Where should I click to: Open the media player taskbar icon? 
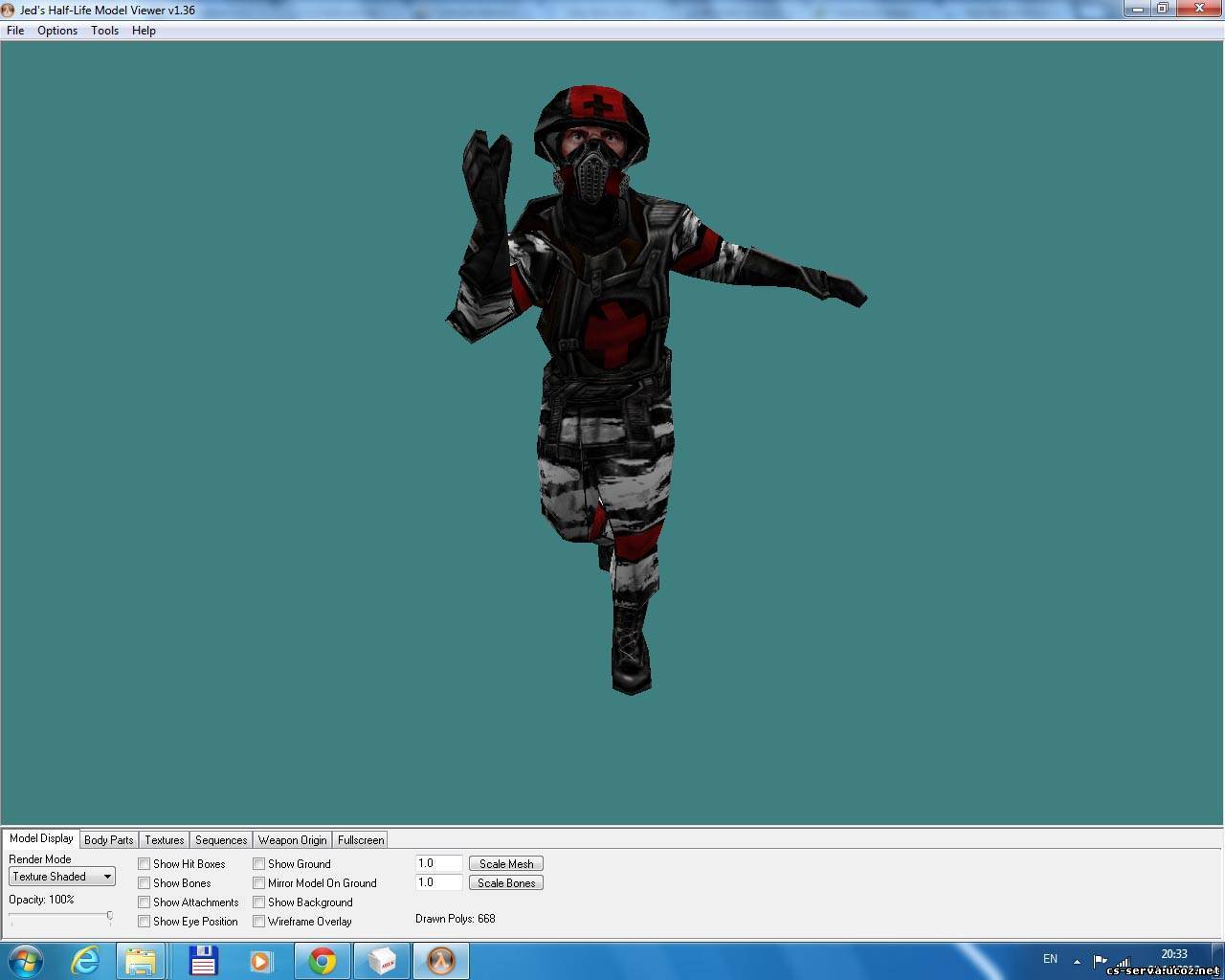click(x=261, y=961)
